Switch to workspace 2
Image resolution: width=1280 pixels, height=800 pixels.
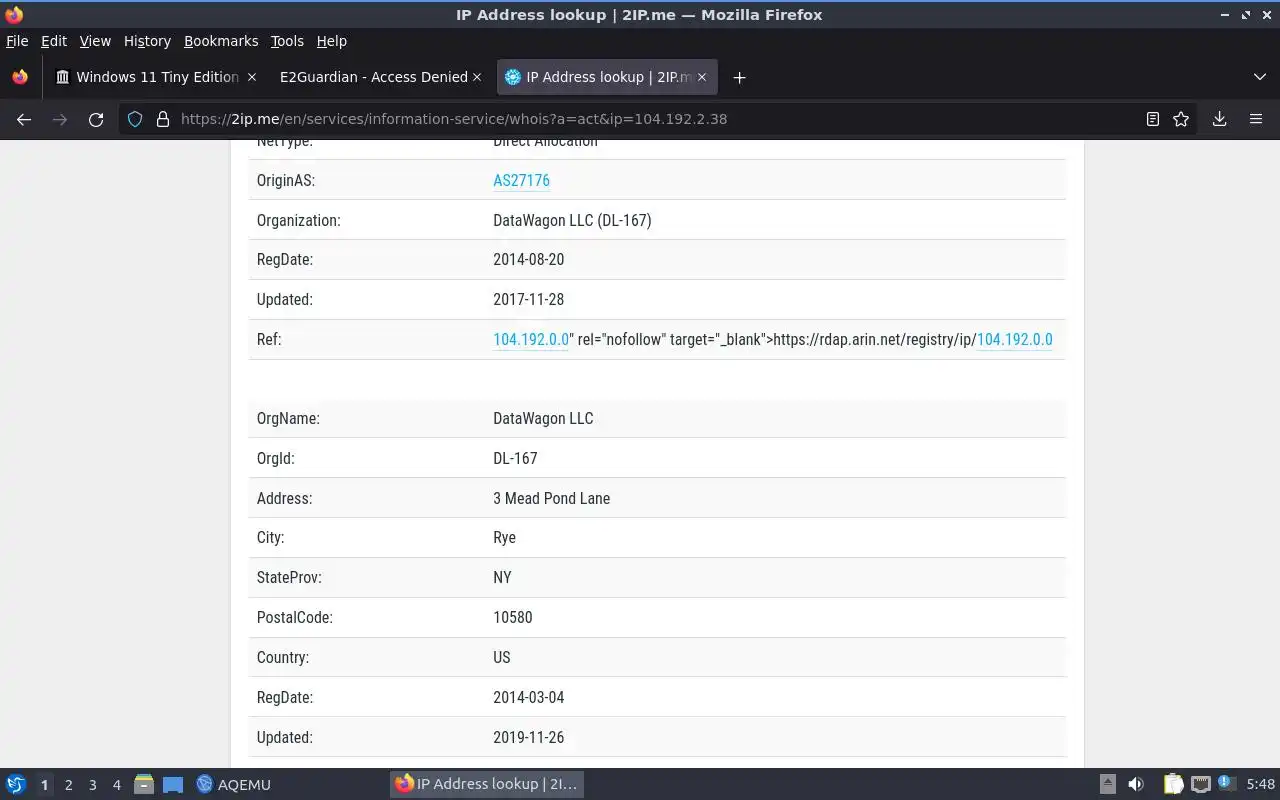coord(68,785)
